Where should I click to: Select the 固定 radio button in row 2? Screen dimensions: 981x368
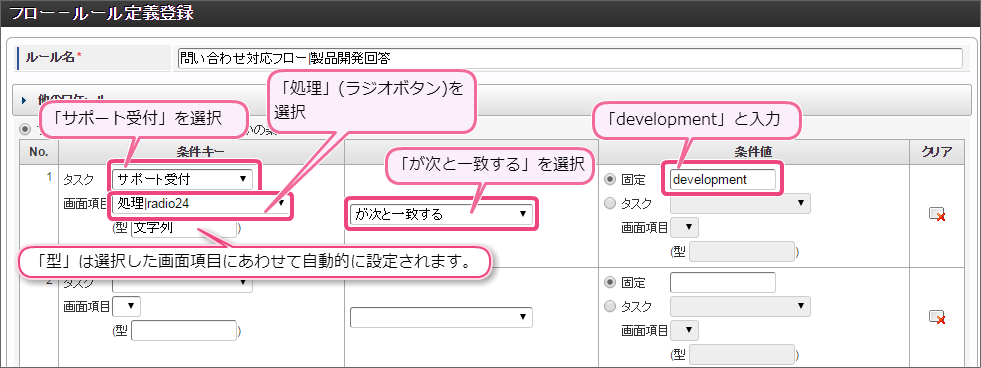[610, 282]
